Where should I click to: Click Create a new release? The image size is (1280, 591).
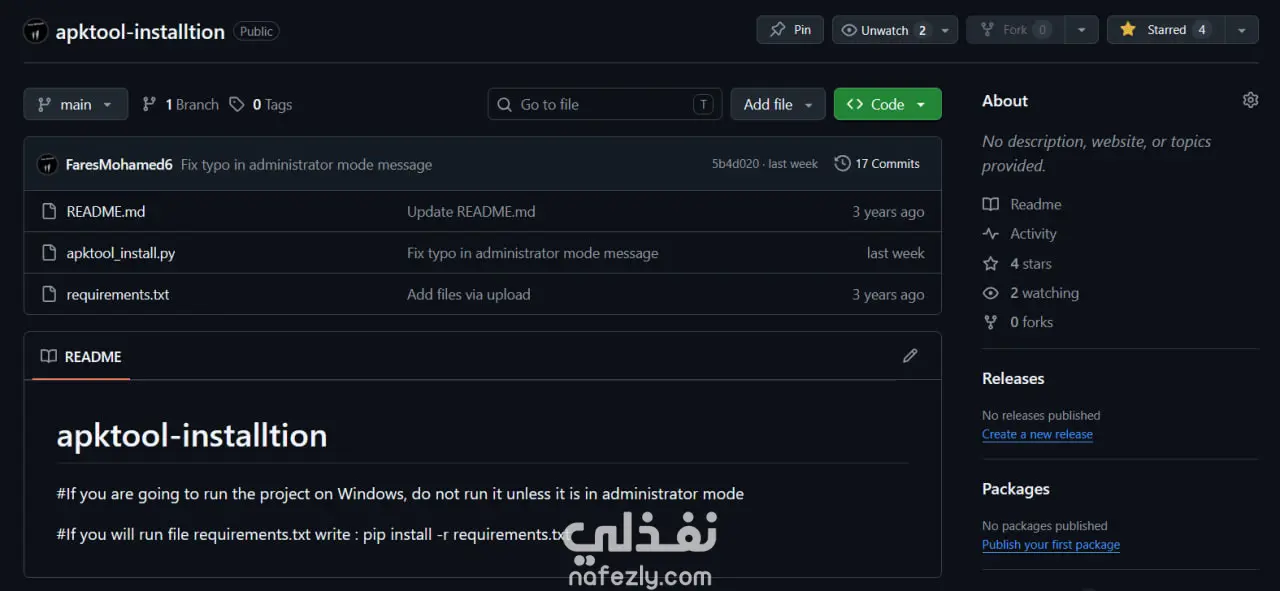(1037, 434)
